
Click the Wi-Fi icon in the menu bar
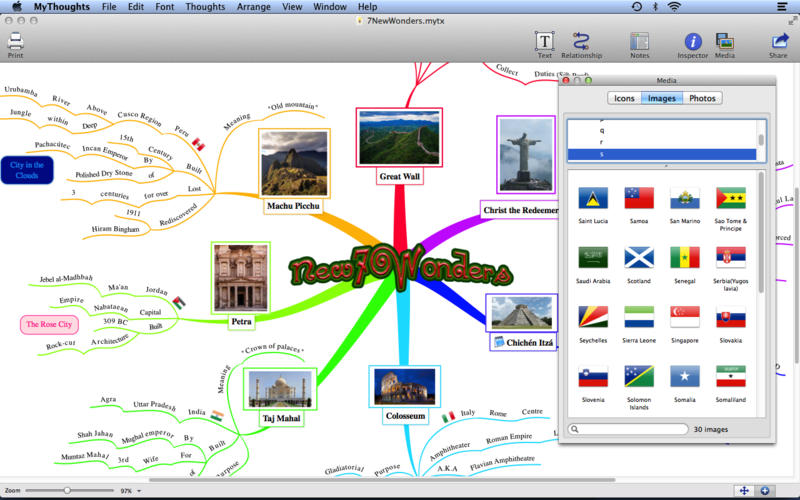click(x=674, y=7)
